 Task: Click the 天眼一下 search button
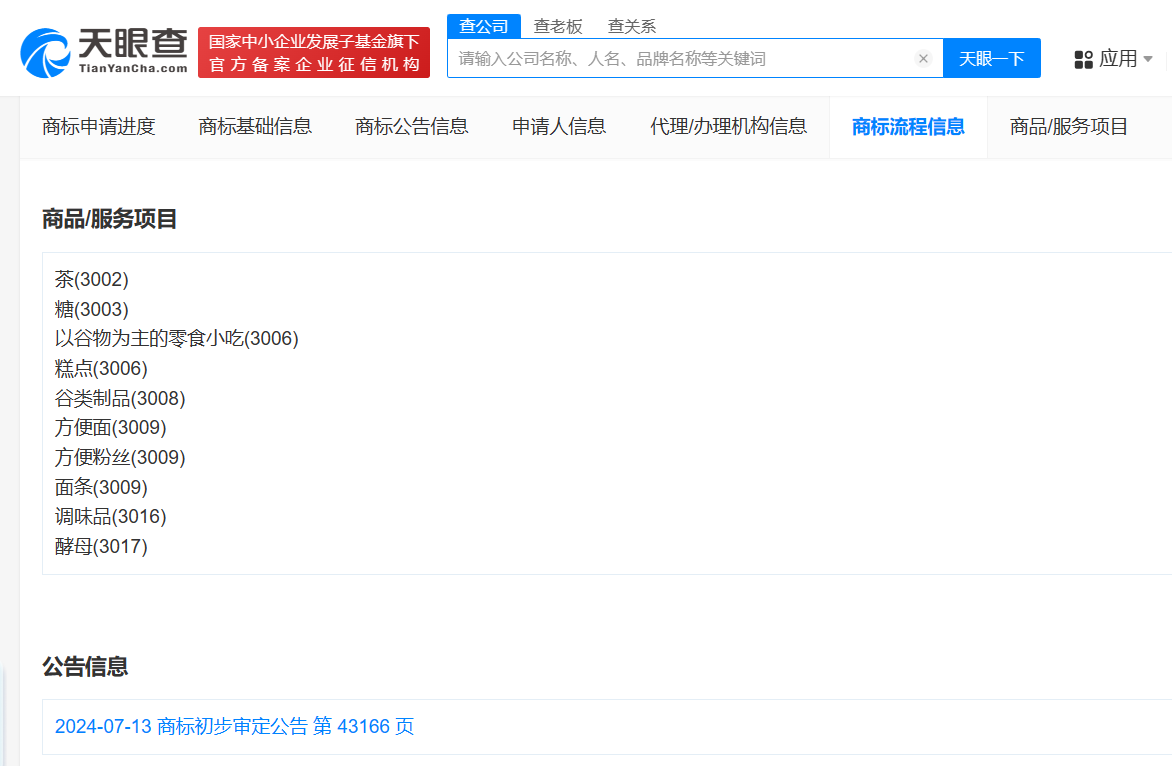point(991,58)
